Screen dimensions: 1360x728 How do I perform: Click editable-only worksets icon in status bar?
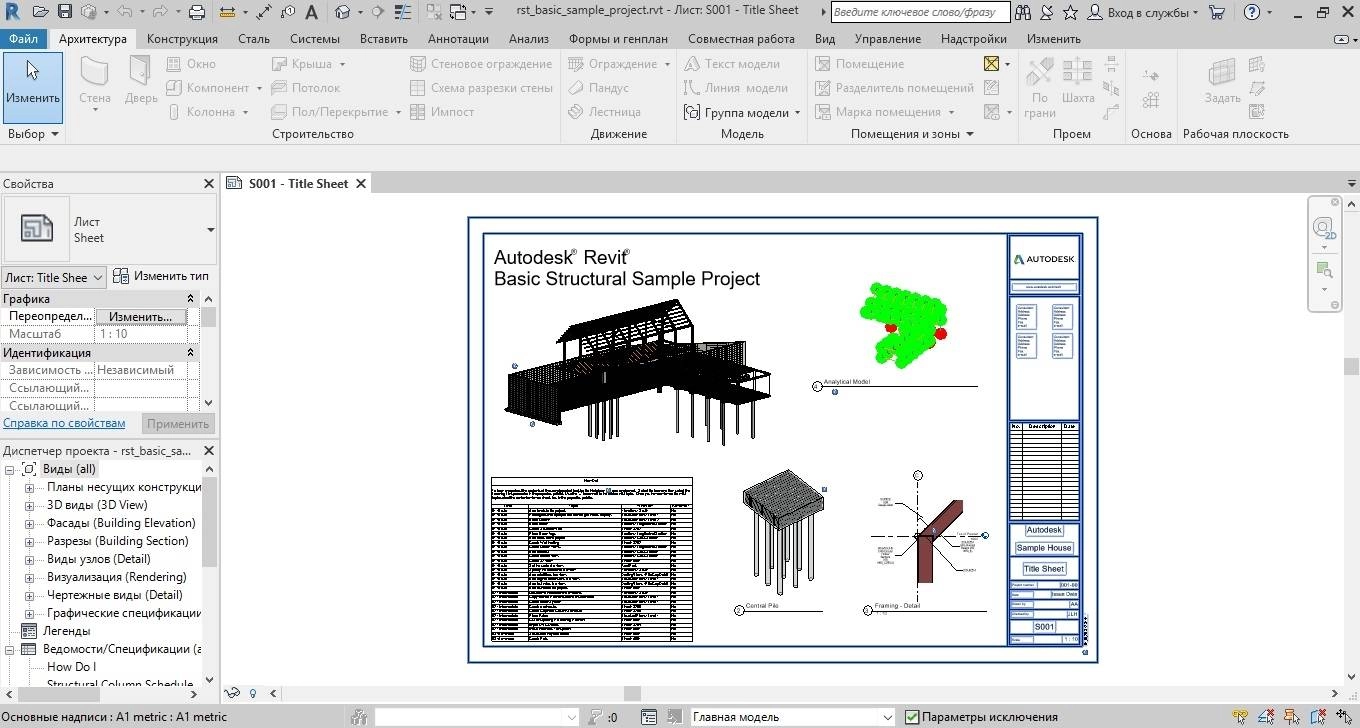point(360,717)
